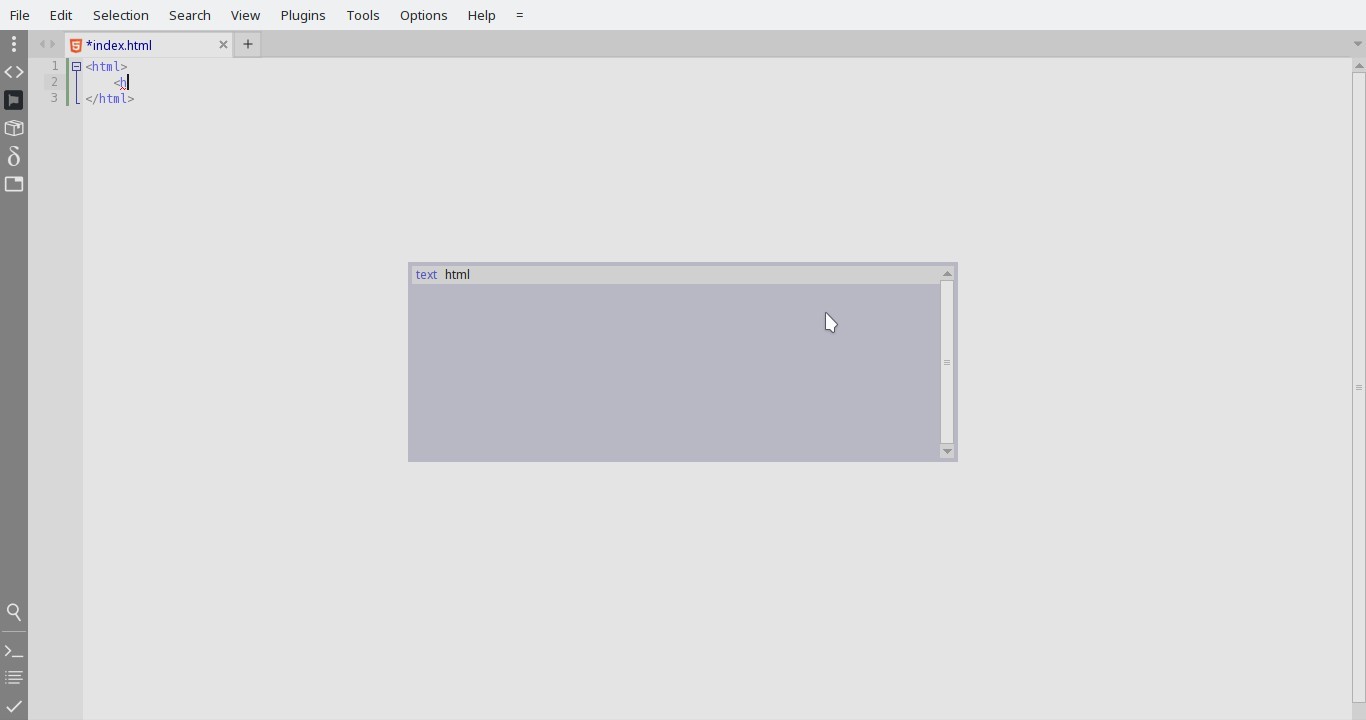Switch to the index.html tab
Screen dimensions: 1366x720
pos(140,45)
